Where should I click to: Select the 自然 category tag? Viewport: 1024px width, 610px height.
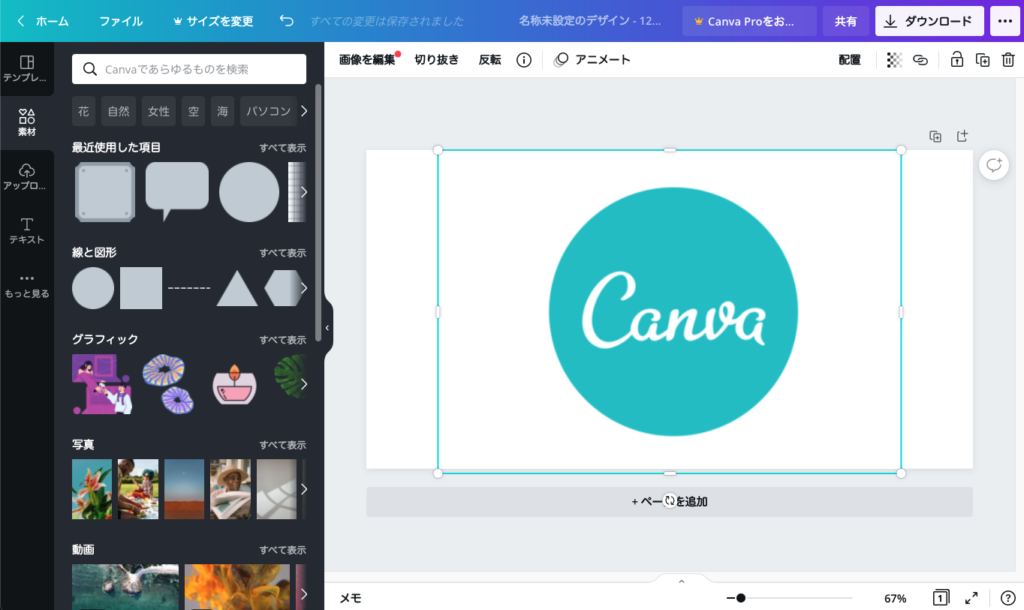[x=119, y=111]
